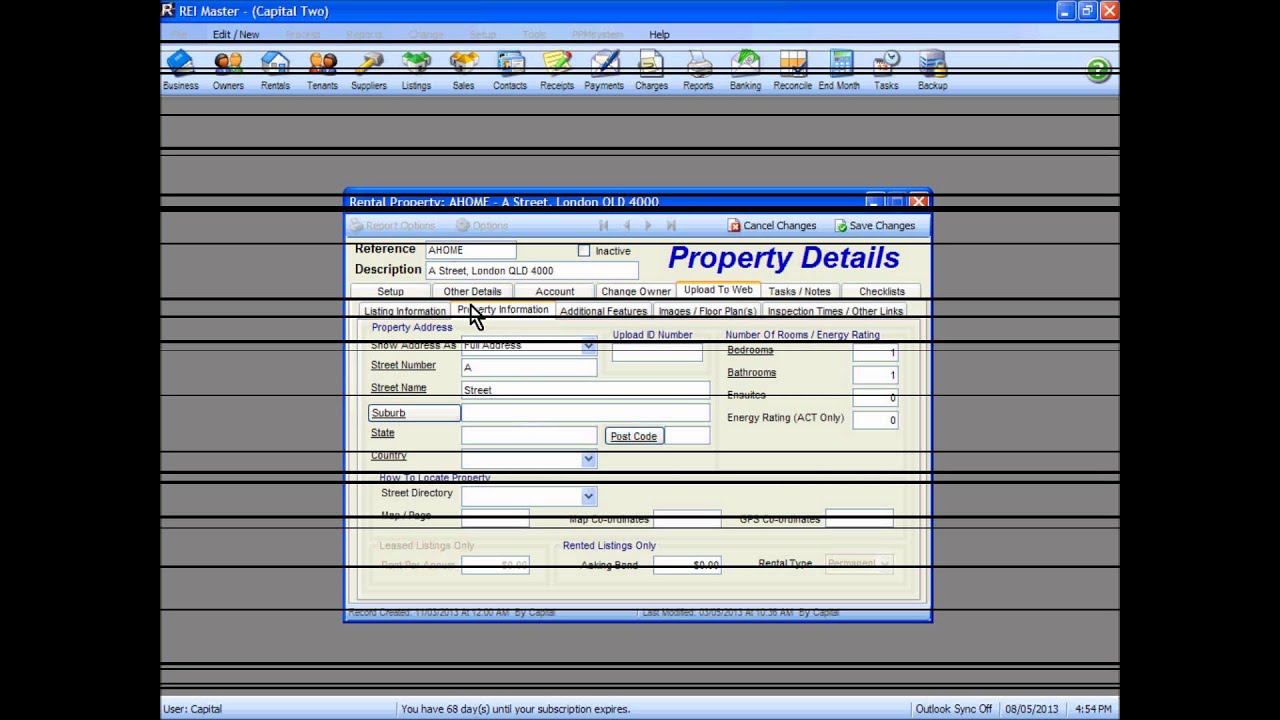Open the Owners toolbar icon
Screen dimensions: 1280x720
point(228,71)
